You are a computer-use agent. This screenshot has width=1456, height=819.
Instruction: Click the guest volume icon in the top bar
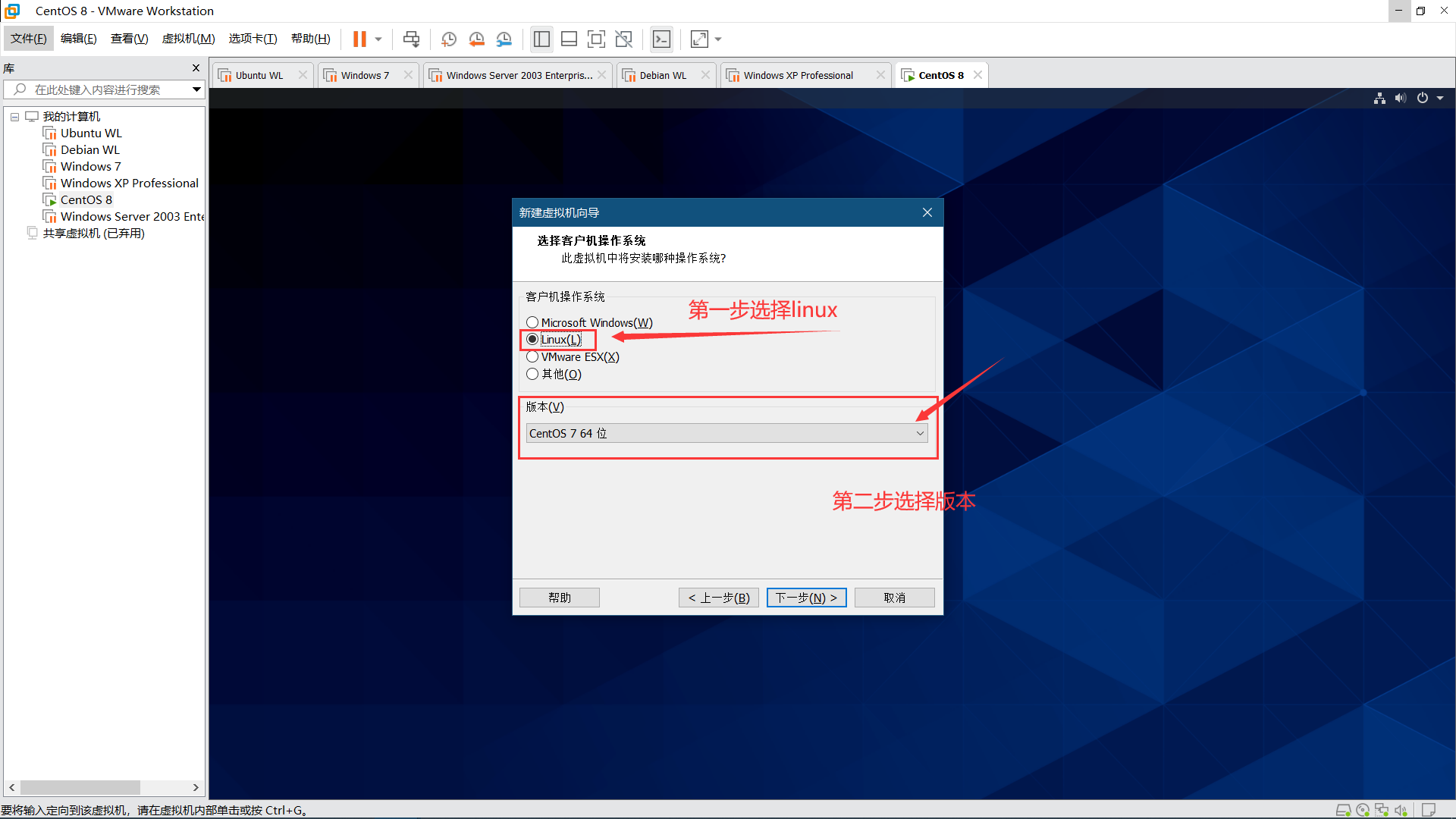(x=1401, y=98)
